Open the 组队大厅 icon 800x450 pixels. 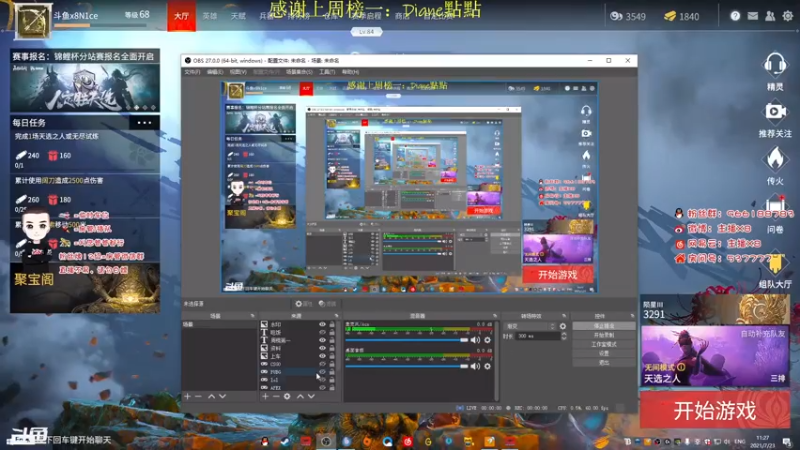[774, 265]
